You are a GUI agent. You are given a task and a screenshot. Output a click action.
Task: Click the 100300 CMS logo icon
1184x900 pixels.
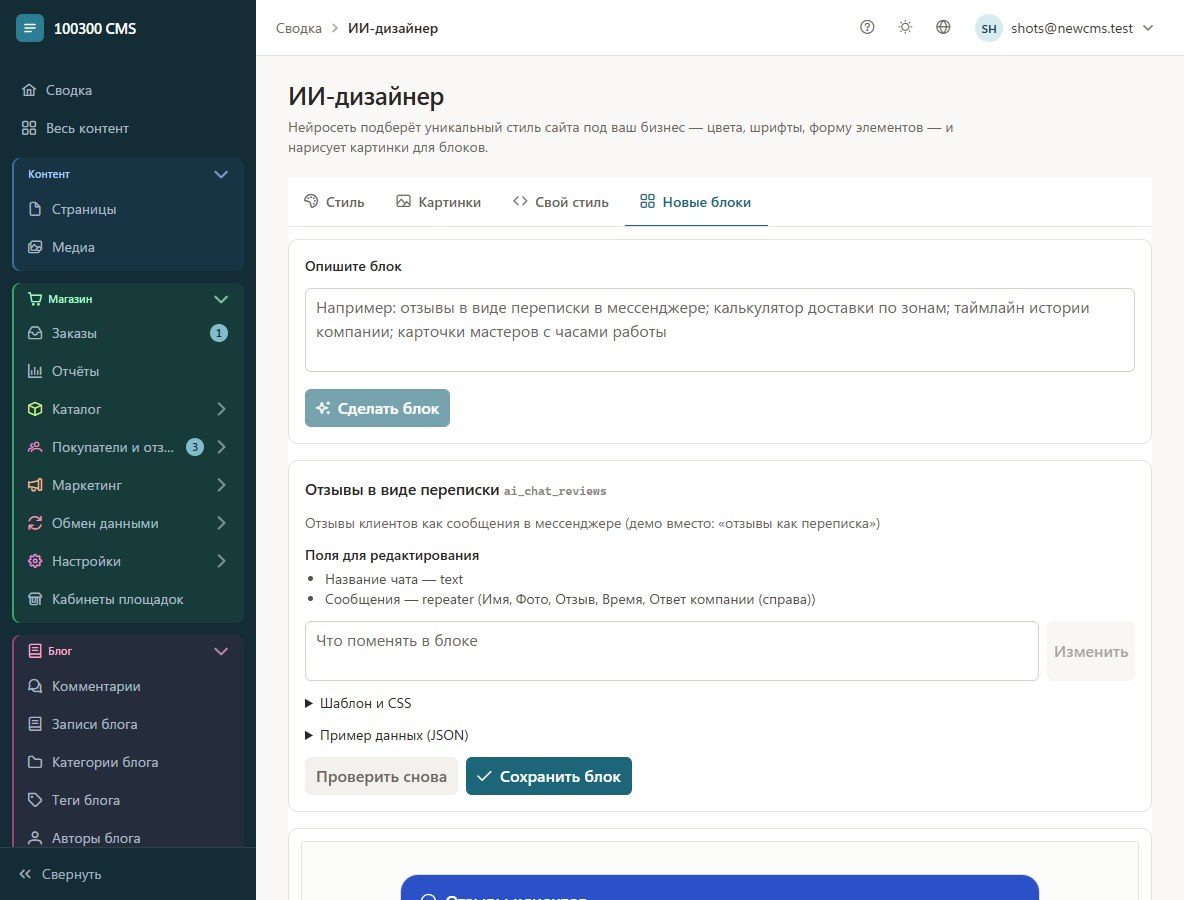[x=29, y=28]
